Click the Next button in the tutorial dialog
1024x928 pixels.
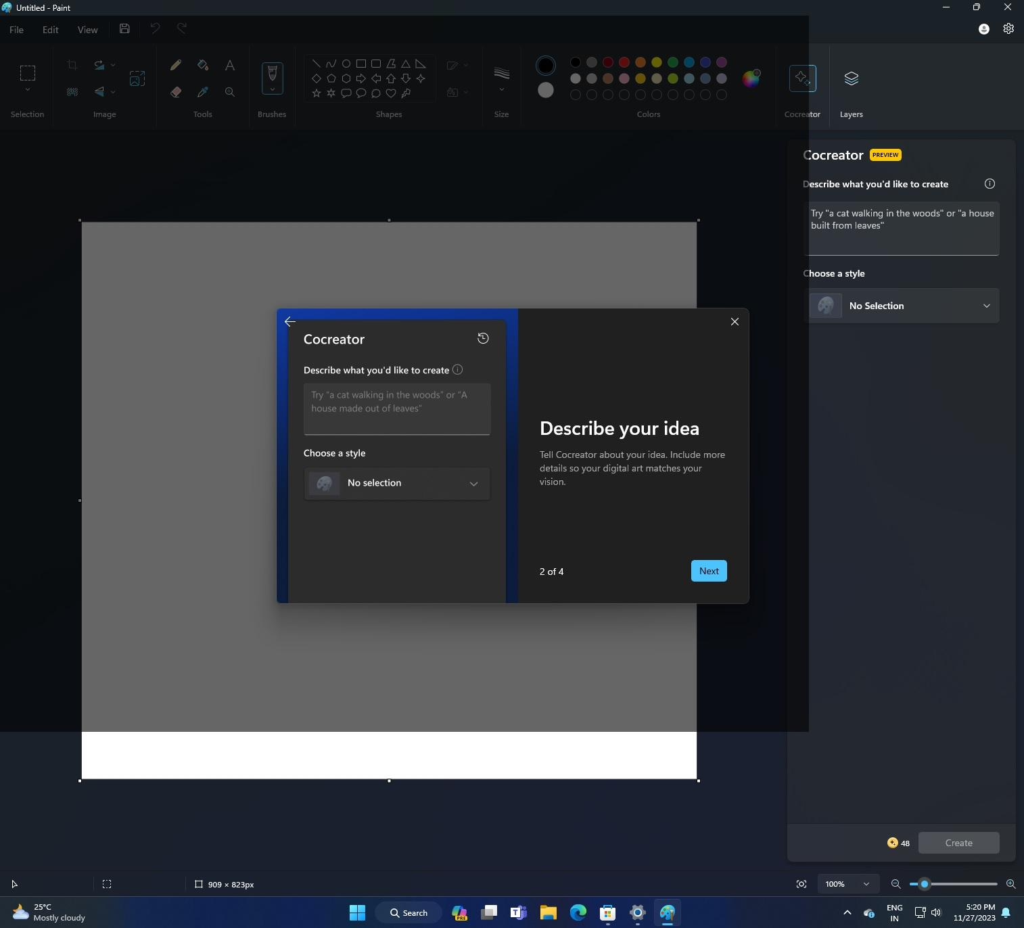coord(708,571)
